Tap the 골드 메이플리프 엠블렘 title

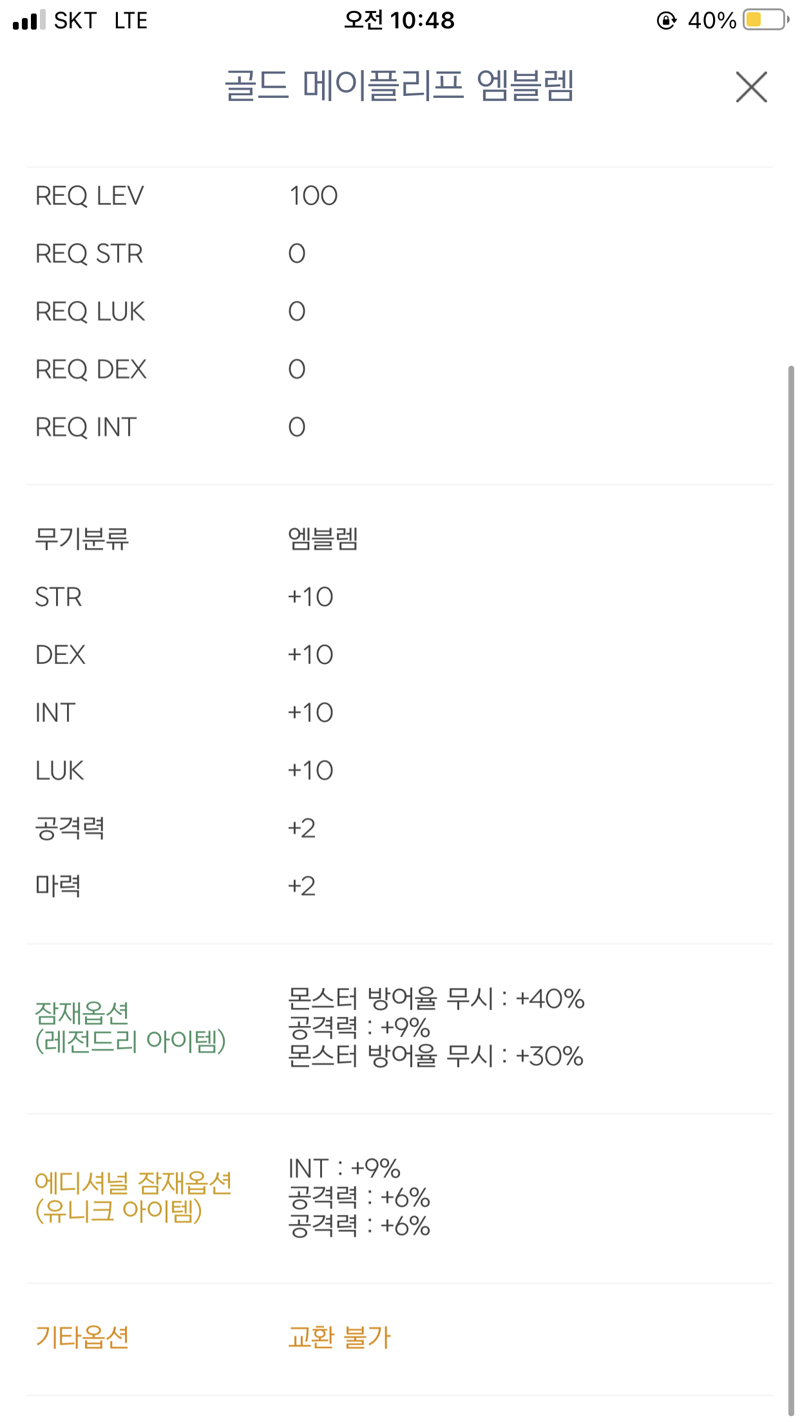coord(399,87)
